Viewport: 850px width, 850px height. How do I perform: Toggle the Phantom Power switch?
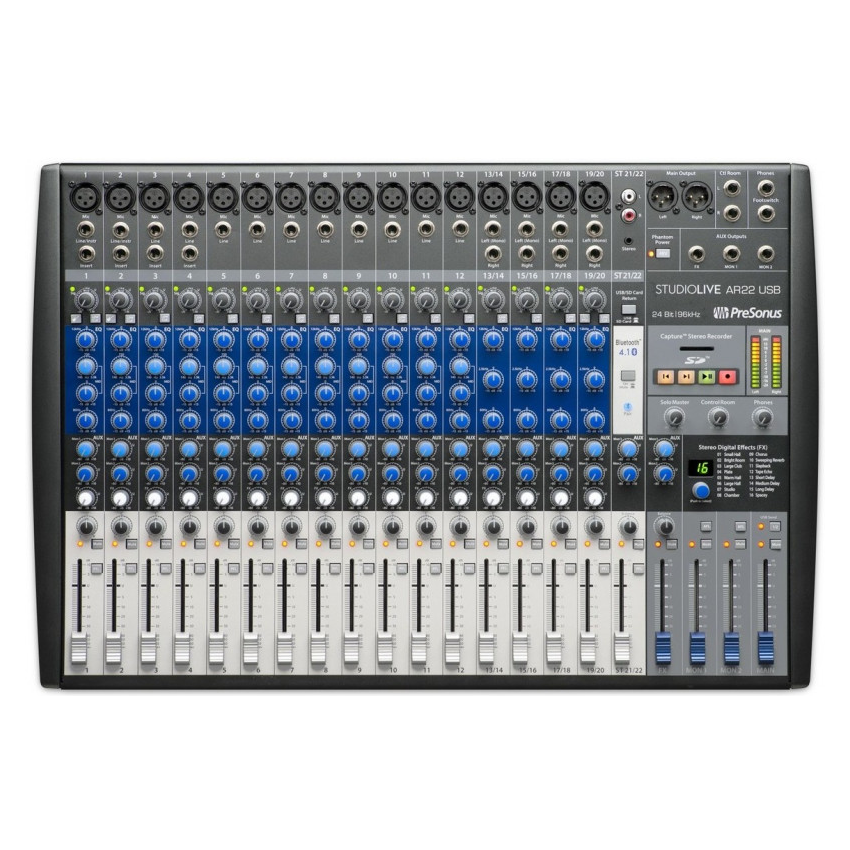pos(663,253)
